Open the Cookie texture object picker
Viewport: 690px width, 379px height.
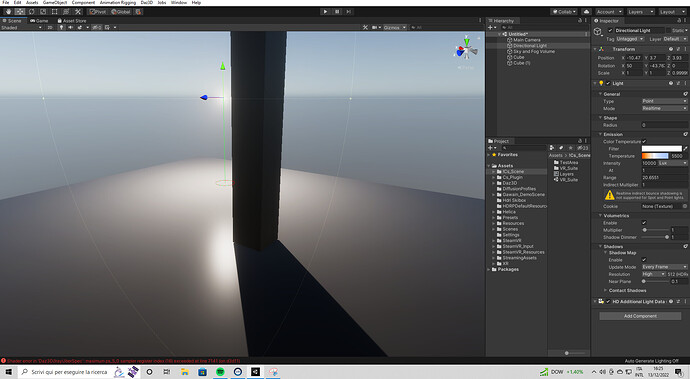point(685,206)
